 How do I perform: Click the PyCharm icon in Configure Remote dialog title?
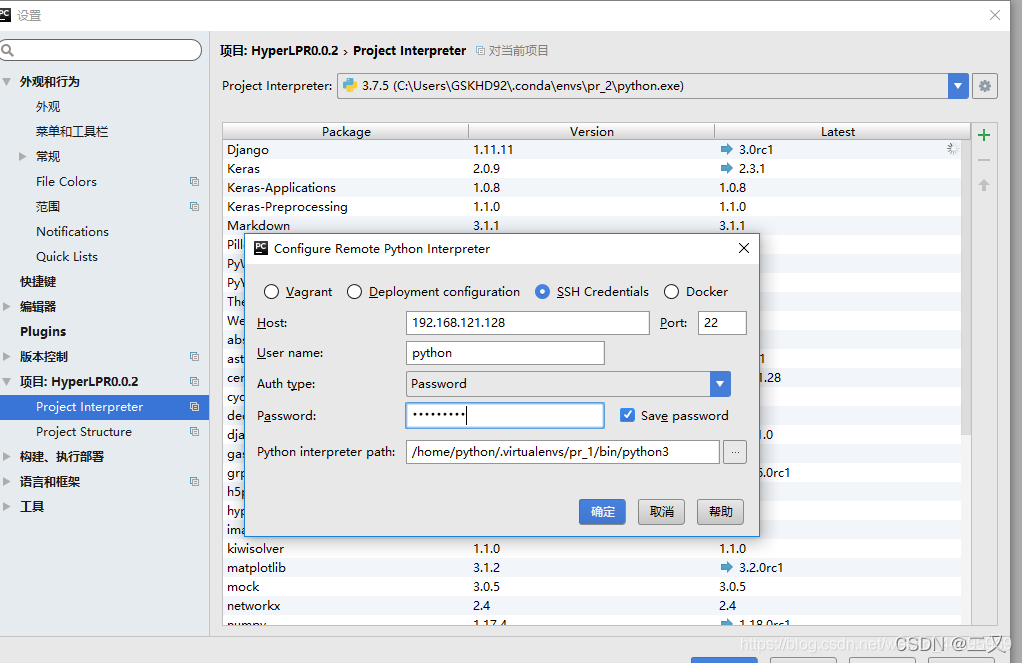pyautogui.click(x=261, y=248)
